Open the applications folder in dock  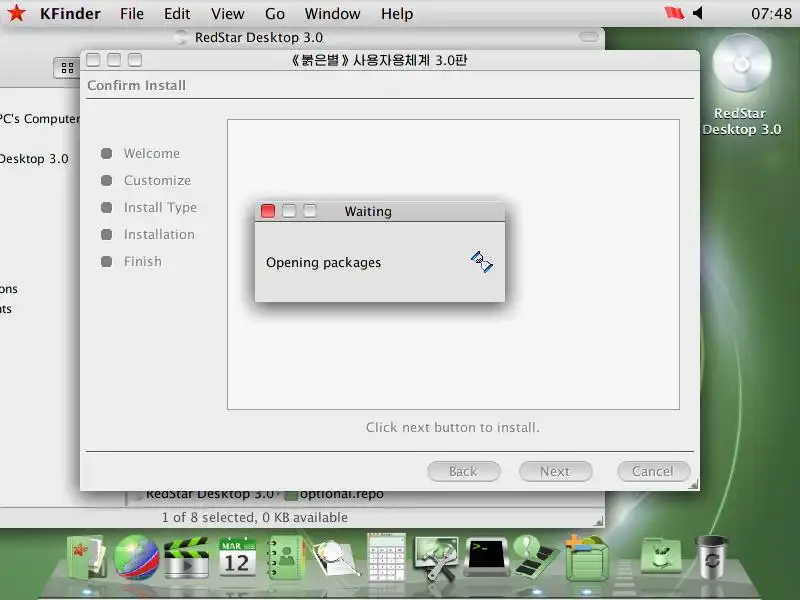(x=661, y=556)
